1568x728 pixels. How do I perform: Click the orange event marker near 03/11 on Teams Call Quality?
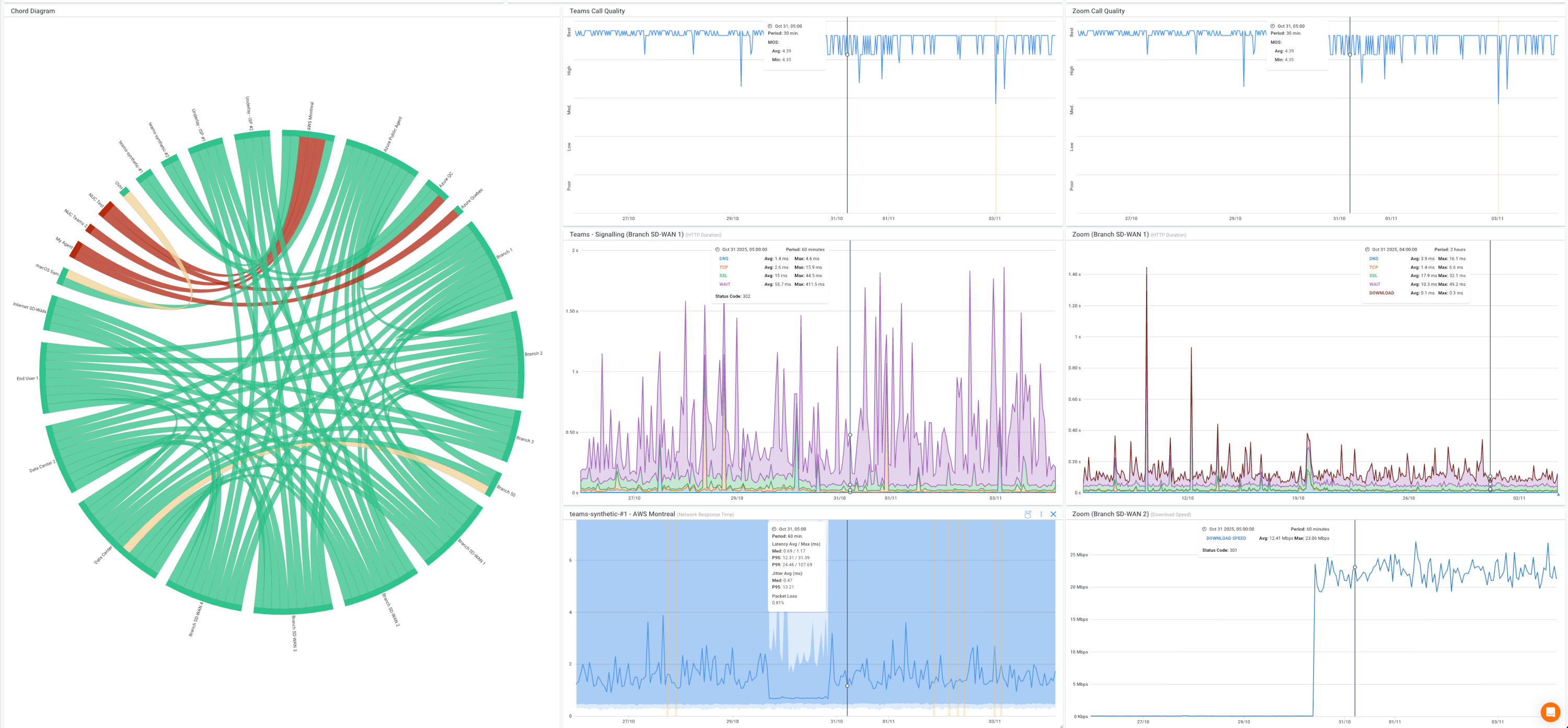[996, 122]
